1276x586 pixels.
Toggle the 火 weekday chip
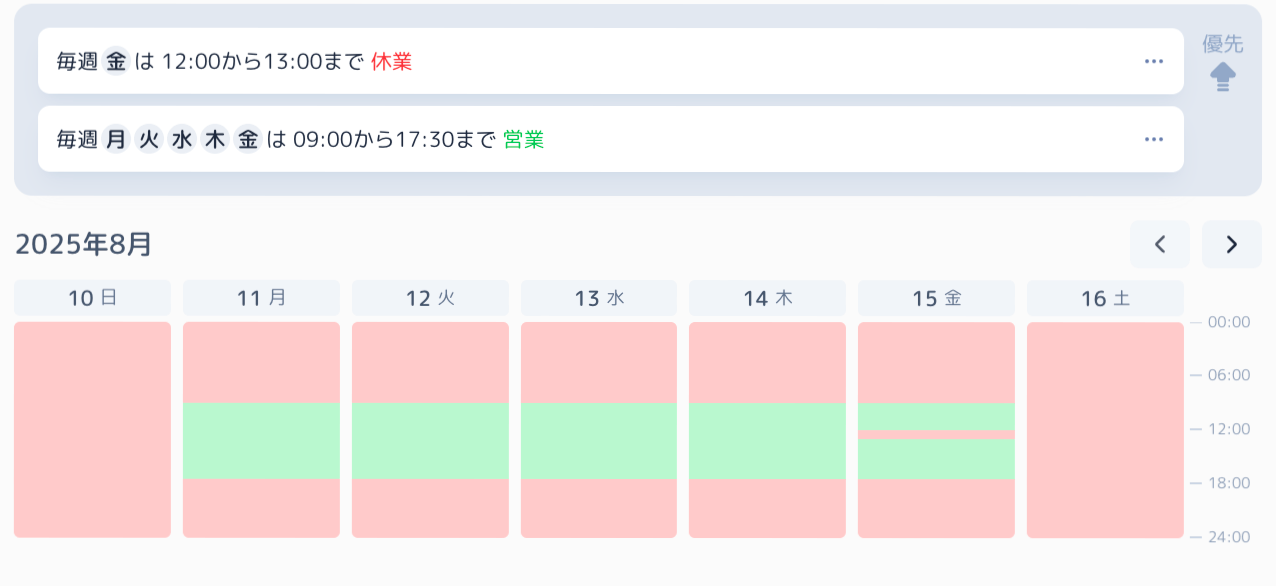coord(148,139)
